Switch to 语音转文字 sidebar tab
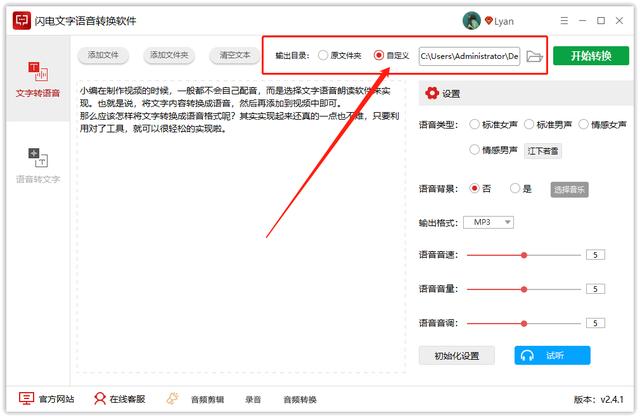Screen dimensions: 640x418 point(37,166)
